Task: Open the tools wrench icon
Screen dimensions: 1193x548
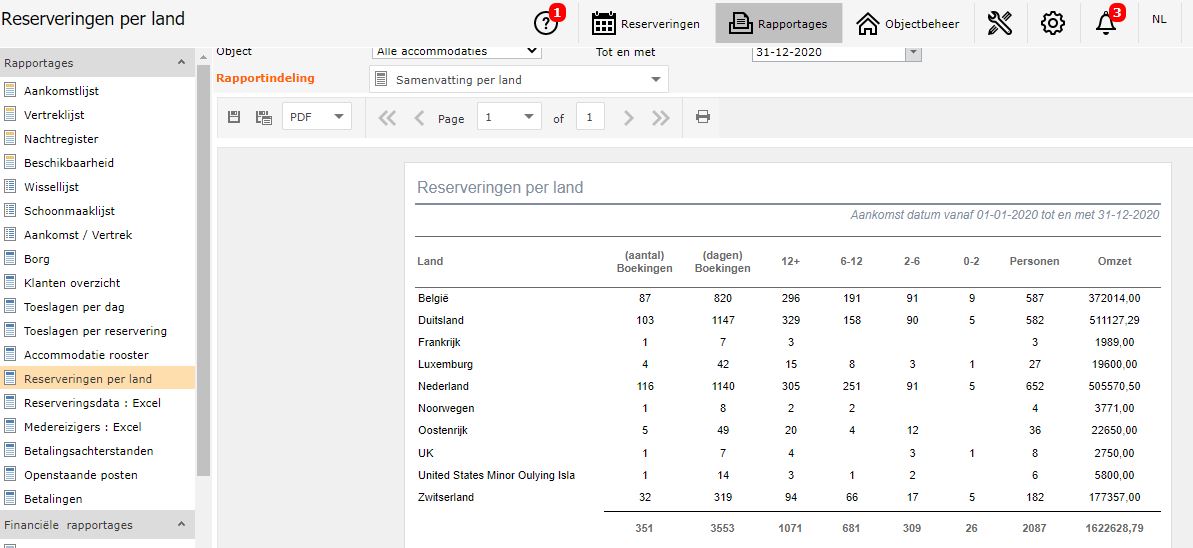Action: point(1000,24)
